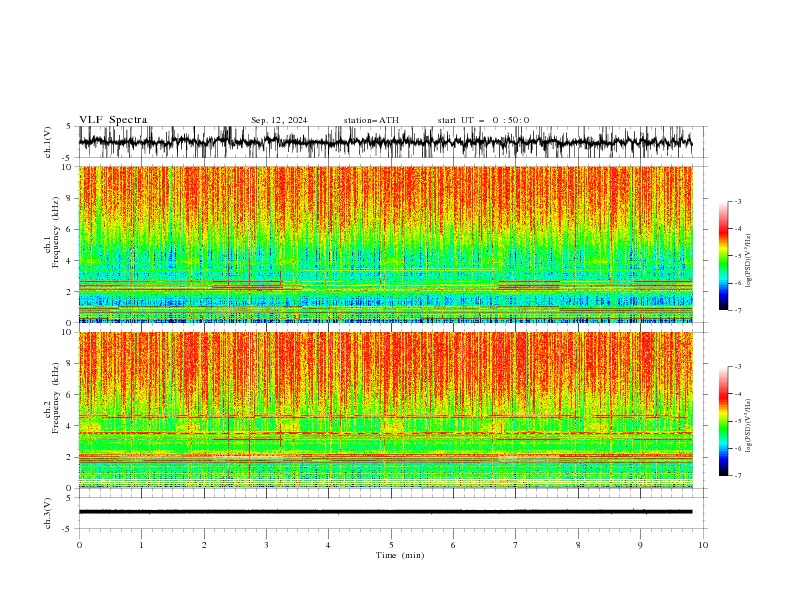The height and width of the screenshot is (612, 792).
Task: Click time axis tick label "5"
Action: [391, 545]
